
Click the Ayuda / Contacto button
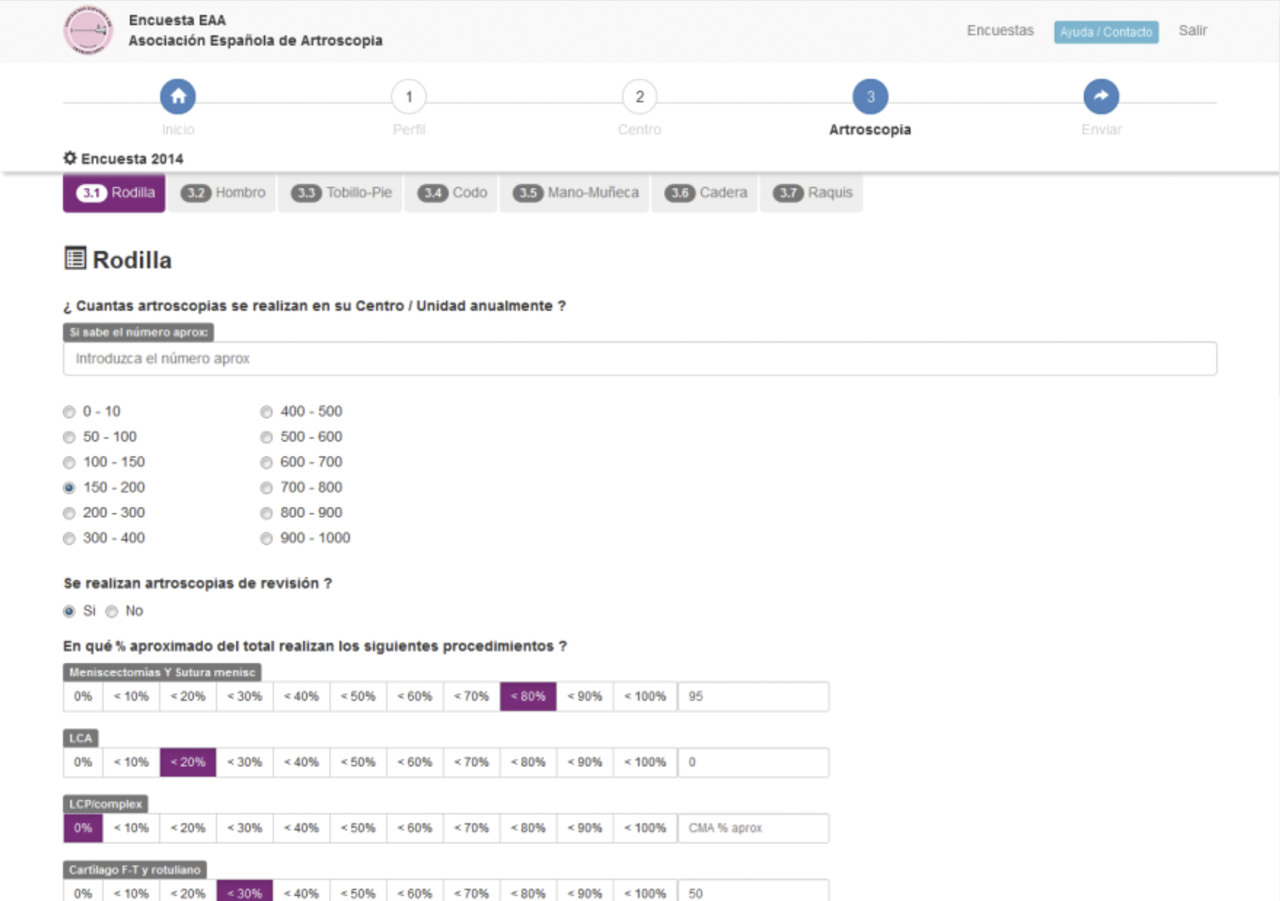[x=1105, y=32]
